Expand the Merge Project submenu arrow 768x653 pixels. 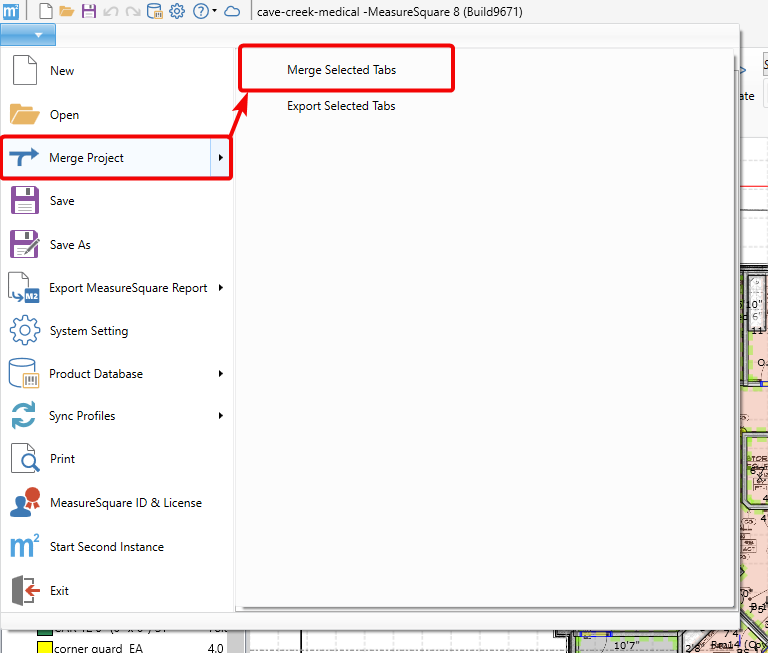220,158
